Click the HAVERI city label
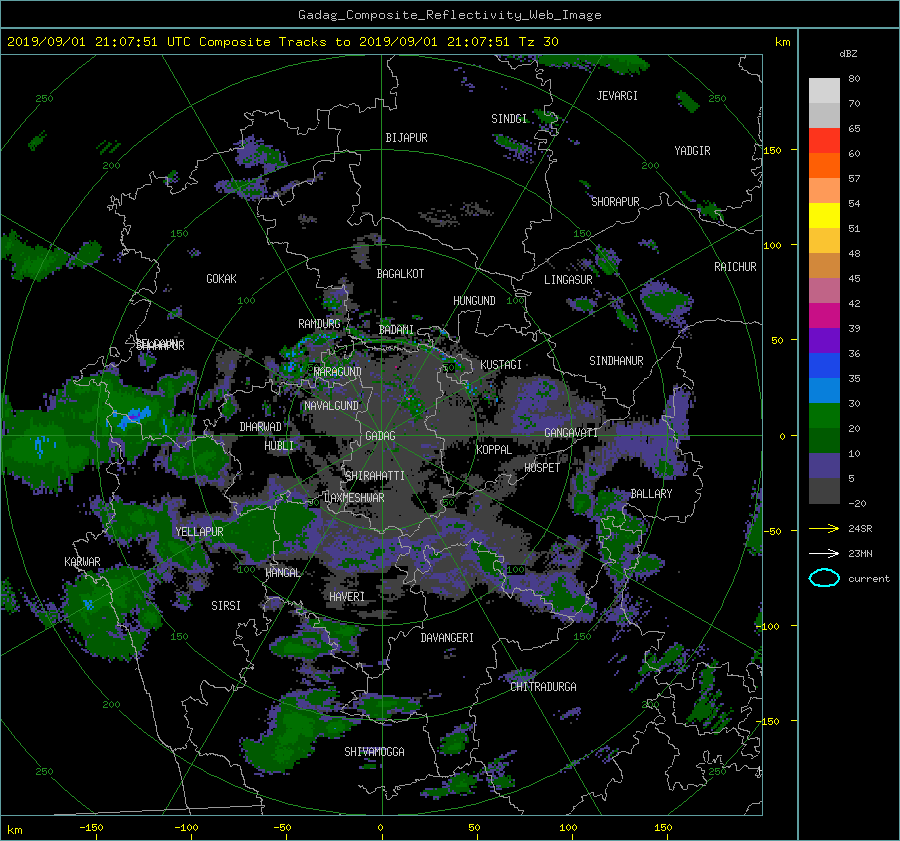The image size is (900, 841). pyautogui.click(x=347, y=597)
